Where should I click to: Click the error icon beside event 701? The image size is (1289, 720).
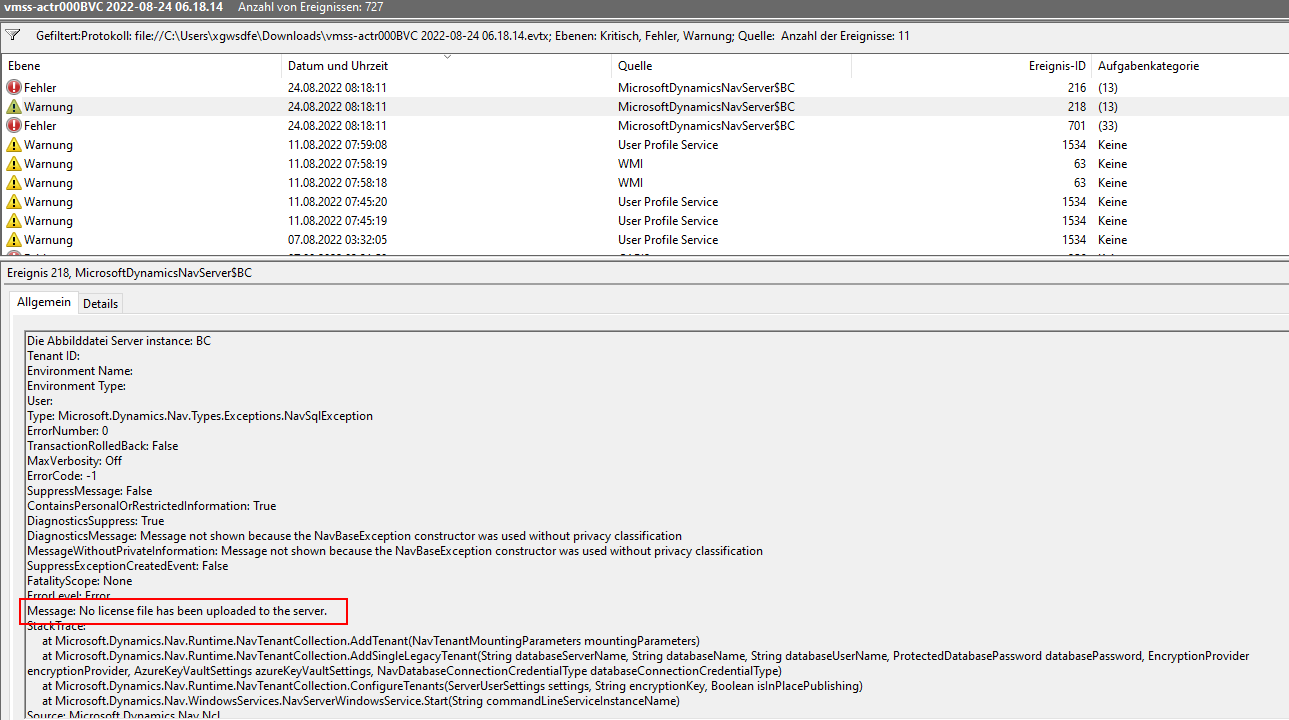pyautogui.click(x=11, y=125)
